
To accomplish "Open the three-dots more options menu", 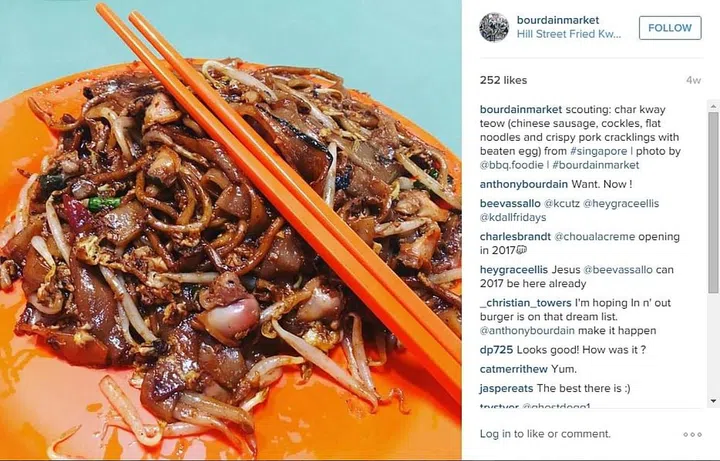I will click(x=692, y=434).
